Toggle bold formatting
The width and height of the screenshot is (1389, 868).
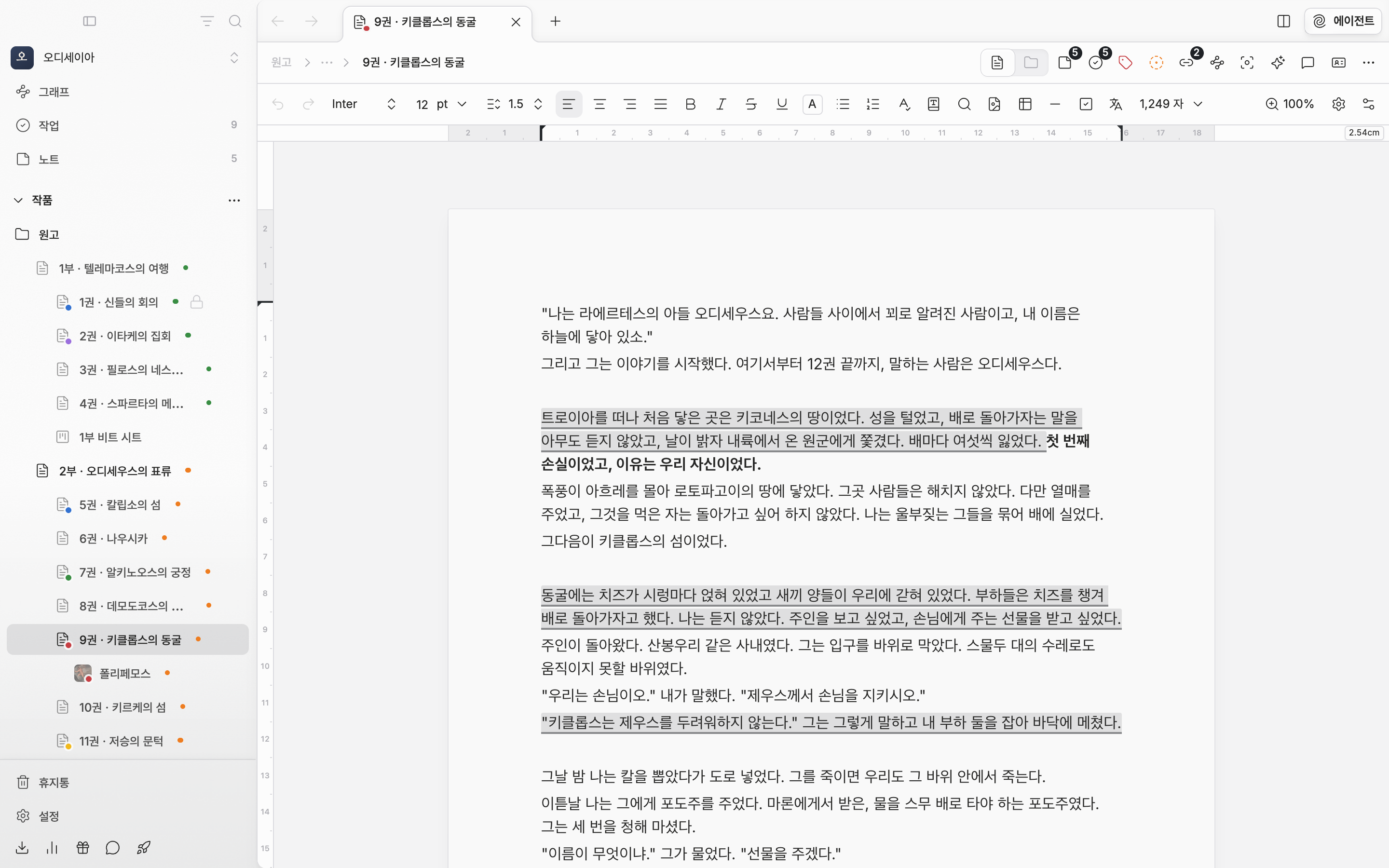(691, 104)
